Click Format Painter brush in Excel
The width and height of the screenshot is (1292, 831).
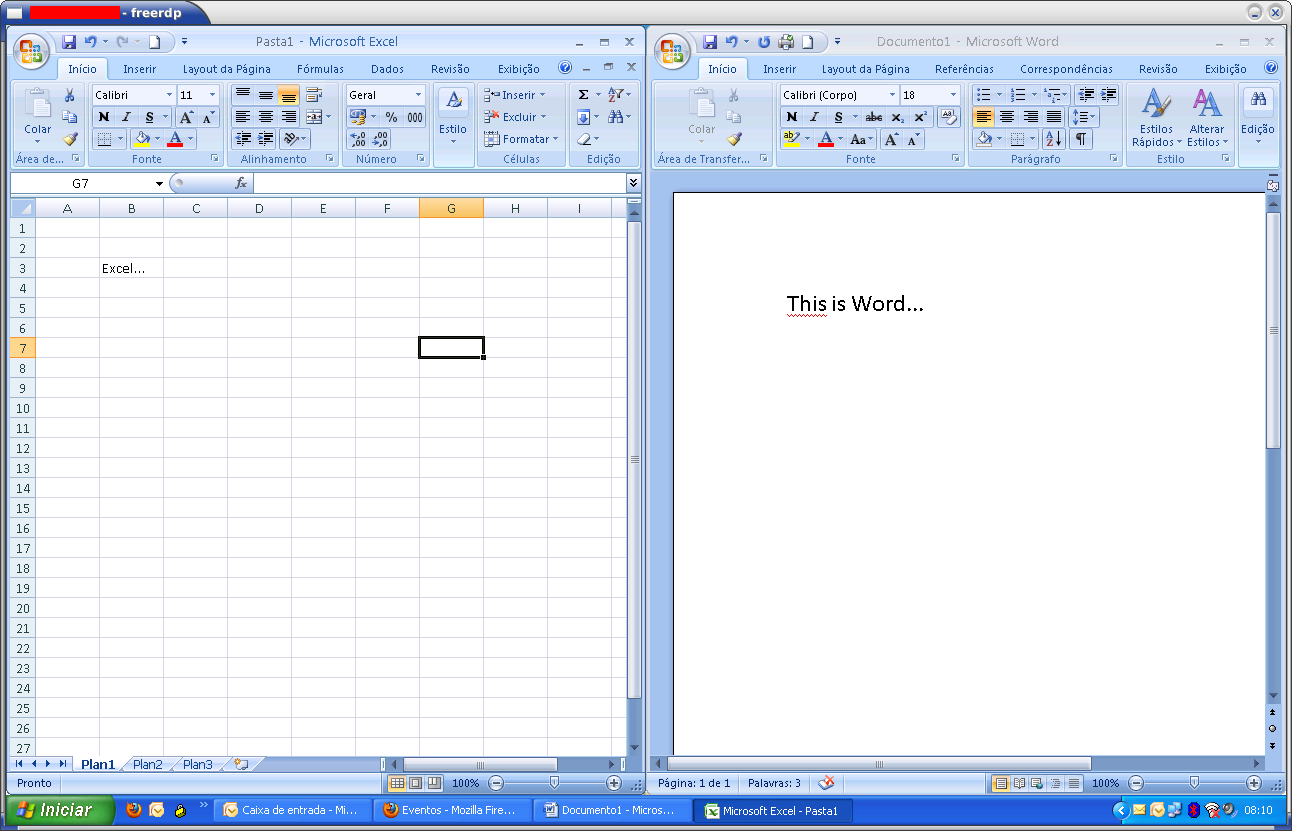pyautogui.click(x=70, y=139)
